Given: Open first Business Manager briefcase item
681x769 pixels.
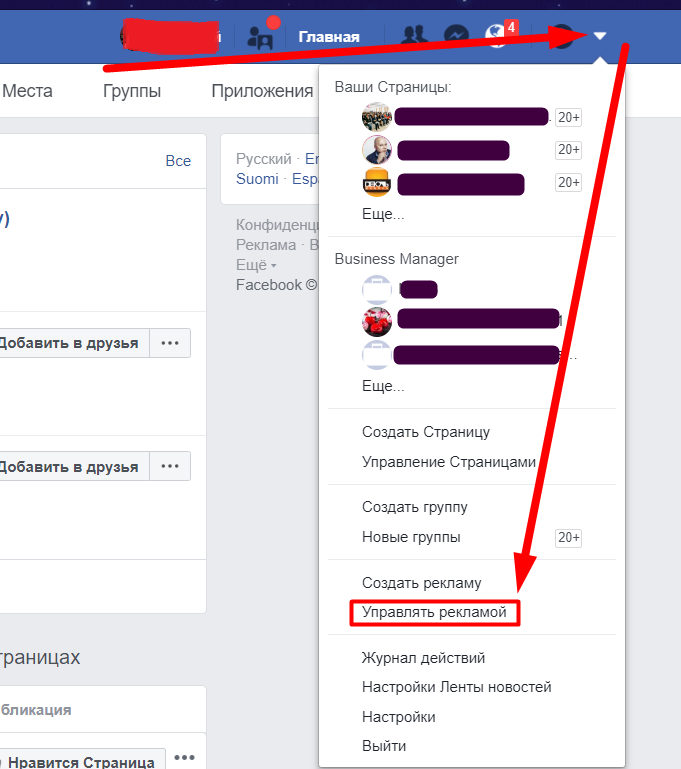Looking at the screenshot, I should pyautogui.click(x=400, y=289).
